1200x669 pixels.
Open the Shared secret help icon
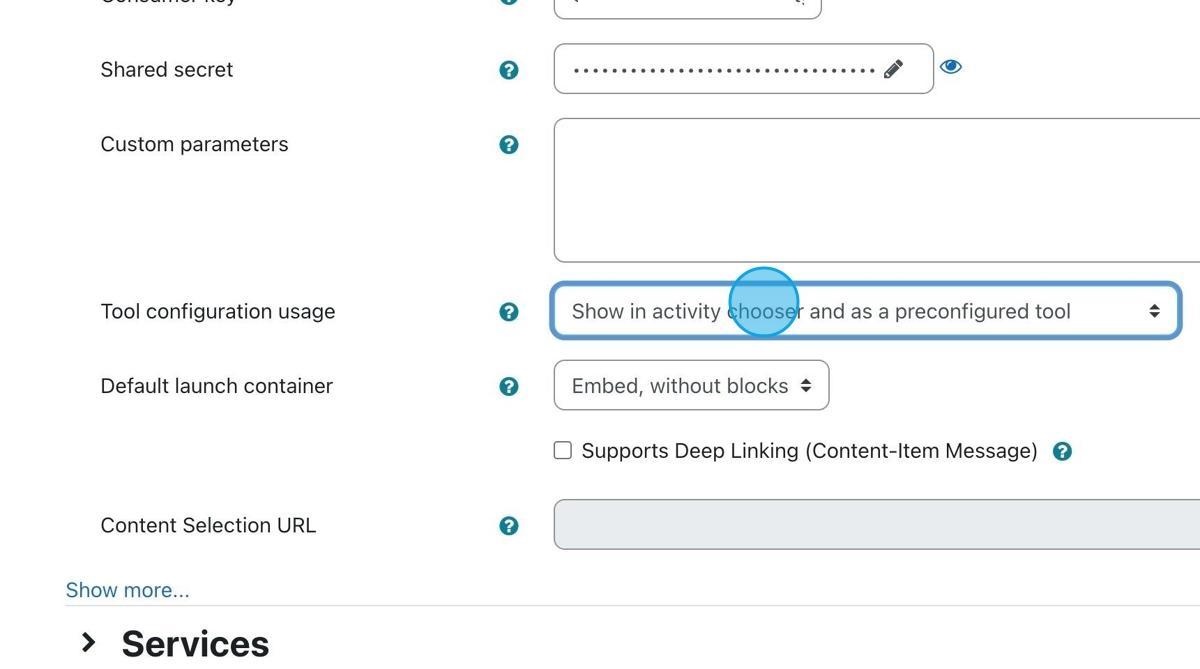509,69
